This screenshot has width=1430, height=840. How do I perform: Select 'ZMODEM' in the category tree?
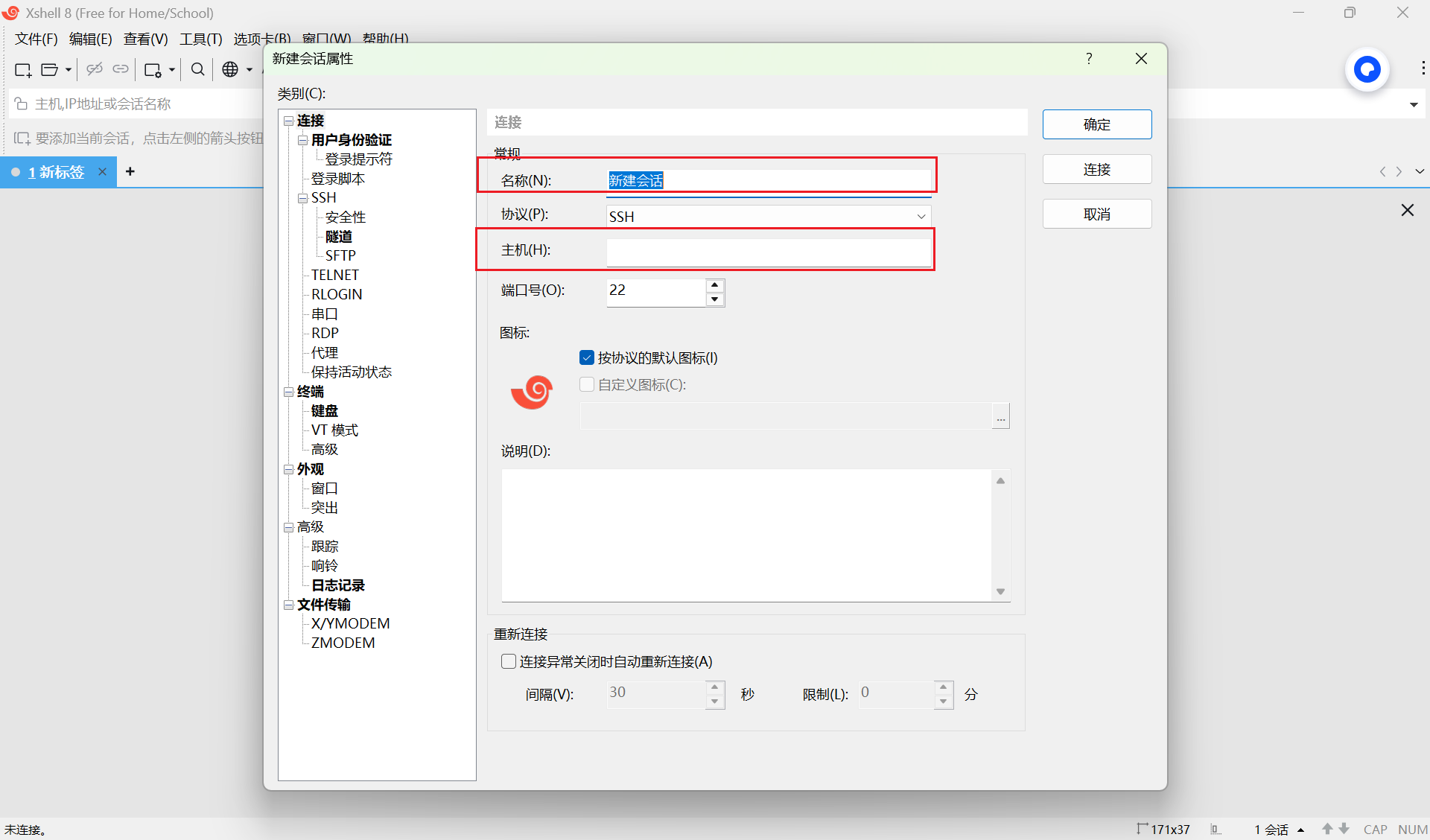343,643
